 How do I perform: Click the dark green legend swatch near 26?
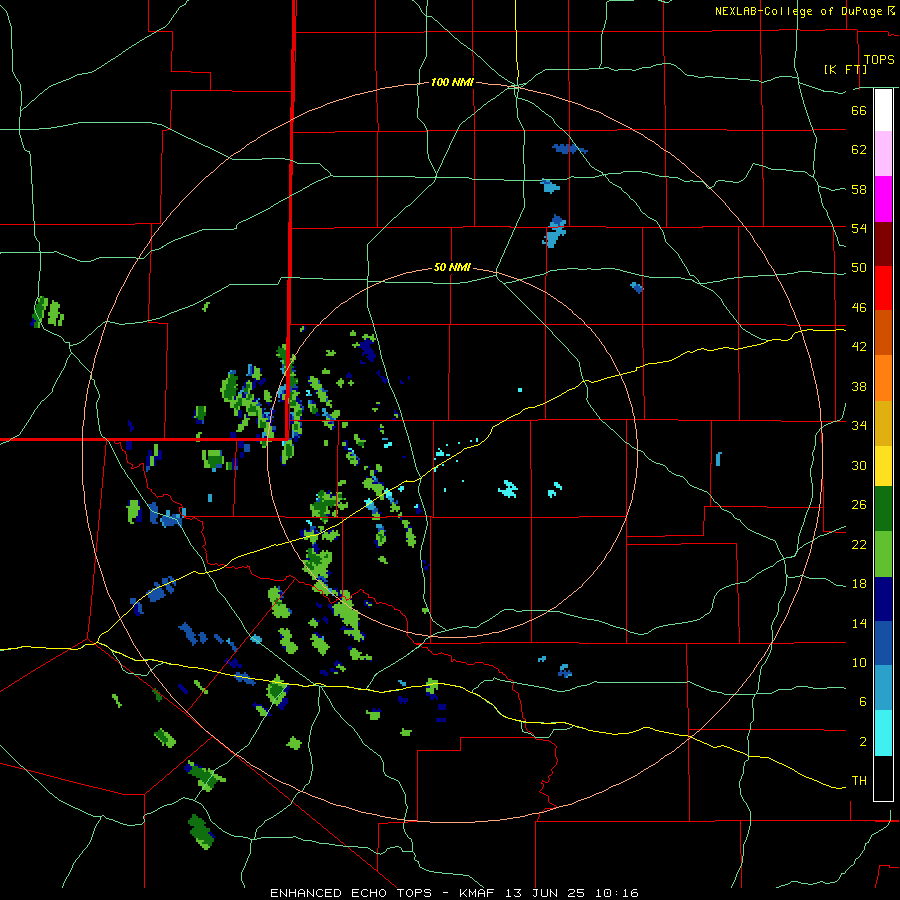(883, 509)
